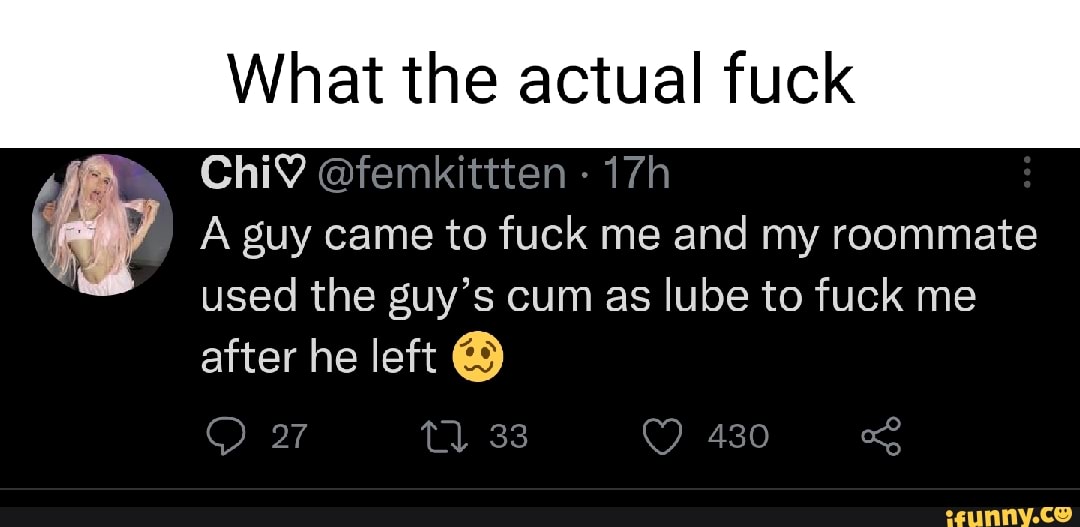Open the @femkittten handle link

442,177
